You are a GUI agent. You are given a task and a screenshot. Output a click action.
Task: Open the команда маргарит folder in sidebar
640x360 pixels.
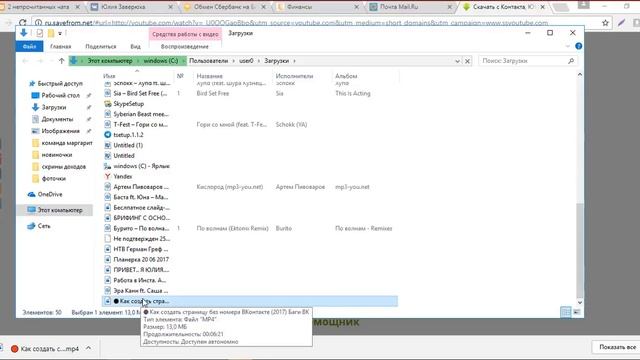coord(67,143)
